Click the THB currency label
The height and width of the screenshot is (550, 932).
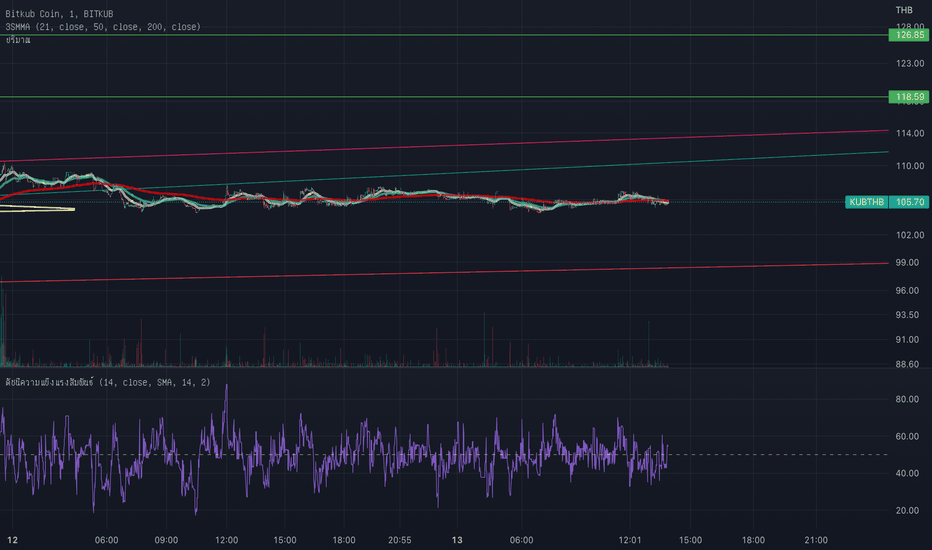point(904,10)
